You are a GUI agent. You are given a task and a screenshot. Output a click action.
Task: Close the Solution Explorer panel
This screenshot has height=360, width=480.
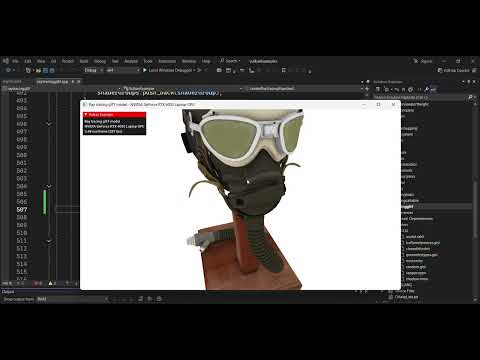(474, 82)
